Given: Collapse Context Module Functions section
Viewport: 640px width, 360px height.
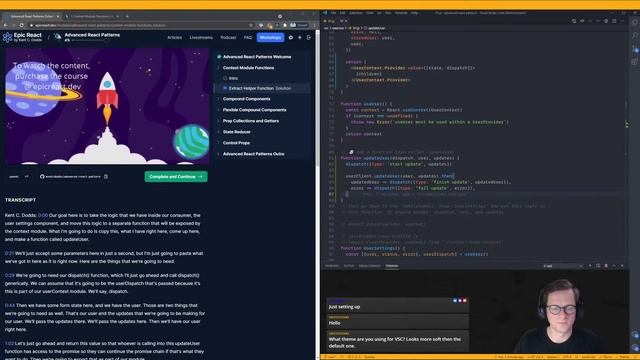Looking at the screenshot, I should 248,68.
